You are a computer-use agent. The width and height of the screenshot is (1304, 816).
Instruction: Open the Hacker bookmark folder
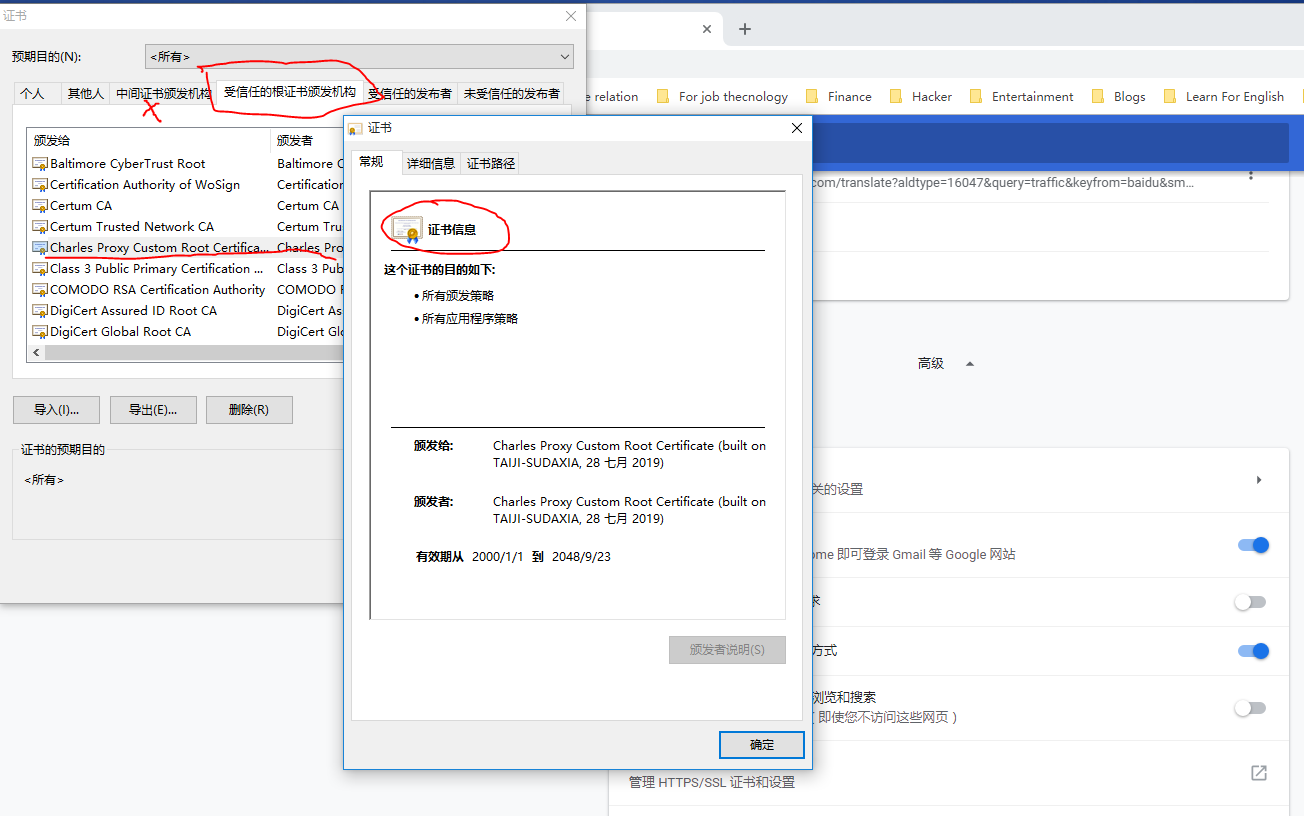pyautogui.click(x=920, y=97)
